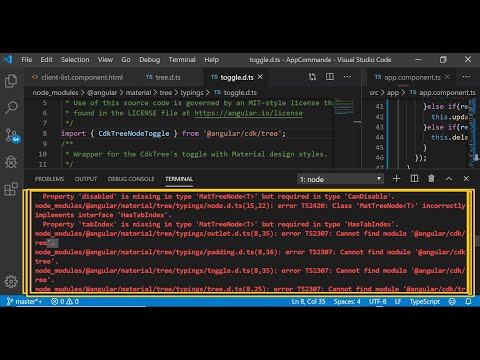Open the Explorer view in activity bar
The width and height of the screenshot is (480, 360).
coord(11,81)
